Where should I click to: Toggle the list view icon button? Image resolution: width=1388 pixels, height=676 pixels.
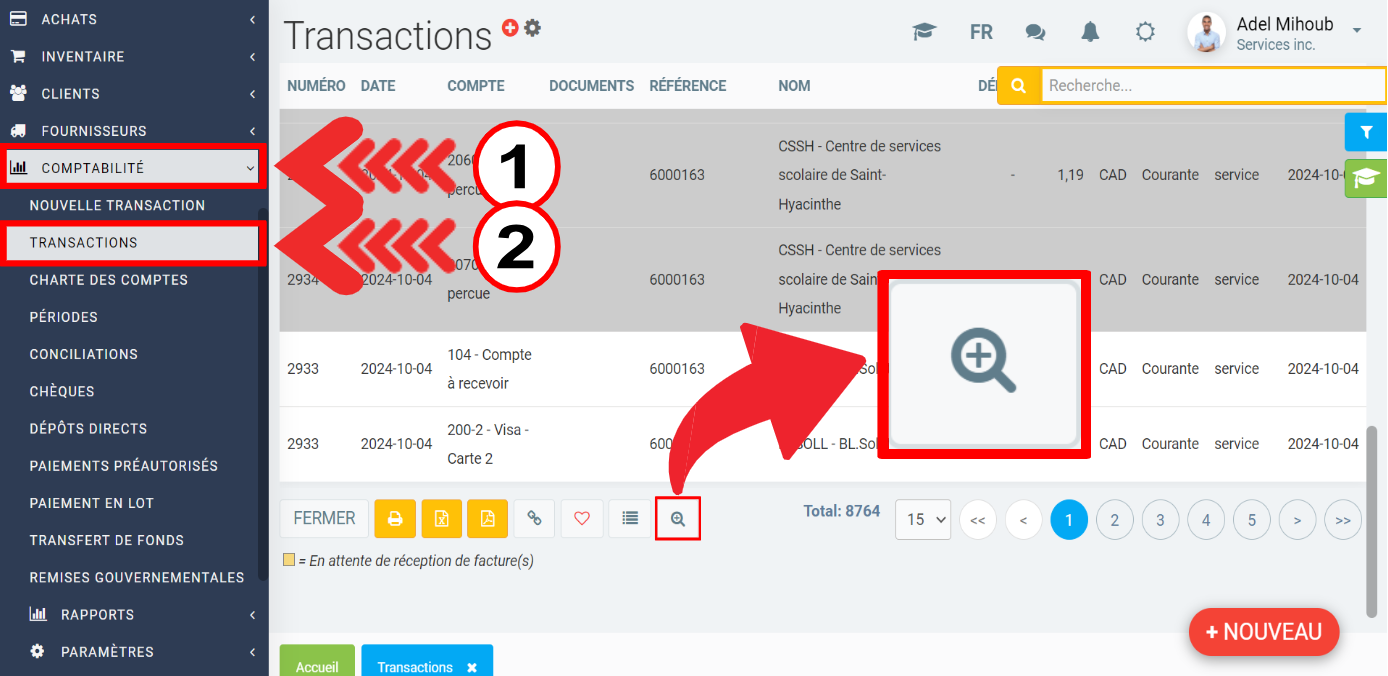pos(630,519)
